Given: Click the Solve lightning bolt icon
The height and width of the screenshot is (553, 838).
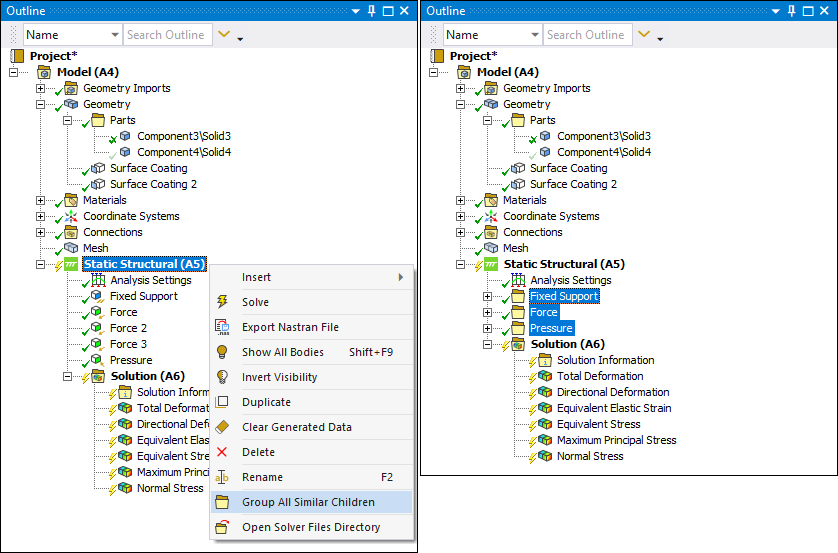Looking at the screenshot, I should click(x=222, y=302).
